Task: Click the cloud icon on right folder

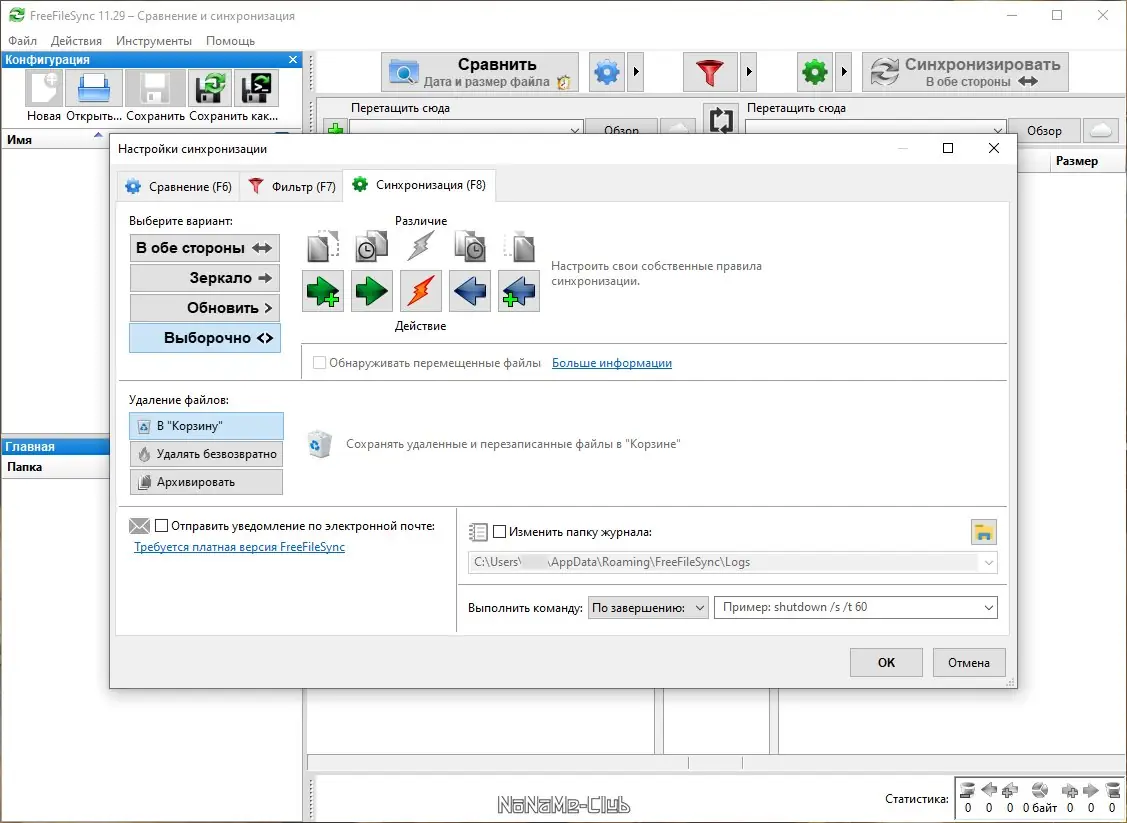Action: pyautogui.click(x=1100, y=130)
